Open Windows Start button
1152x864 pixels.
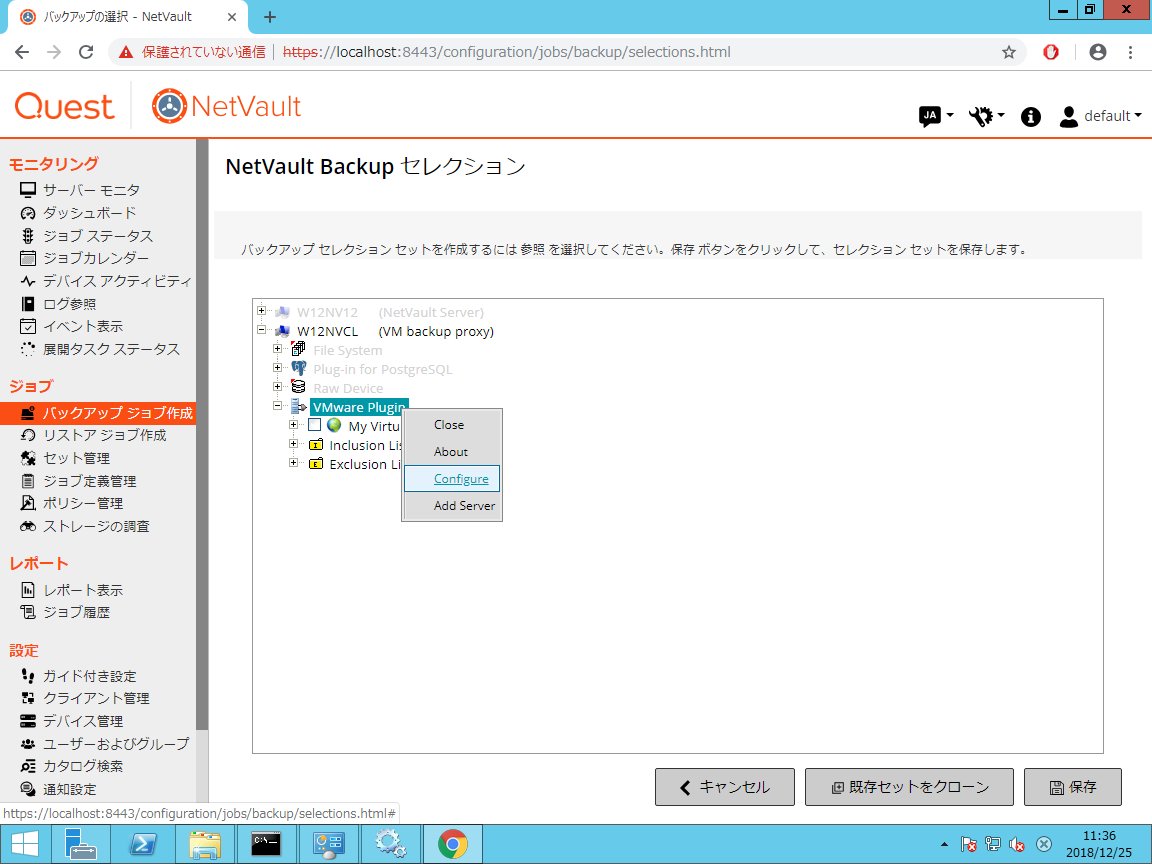pyautogui.click(x=26, y=844)
